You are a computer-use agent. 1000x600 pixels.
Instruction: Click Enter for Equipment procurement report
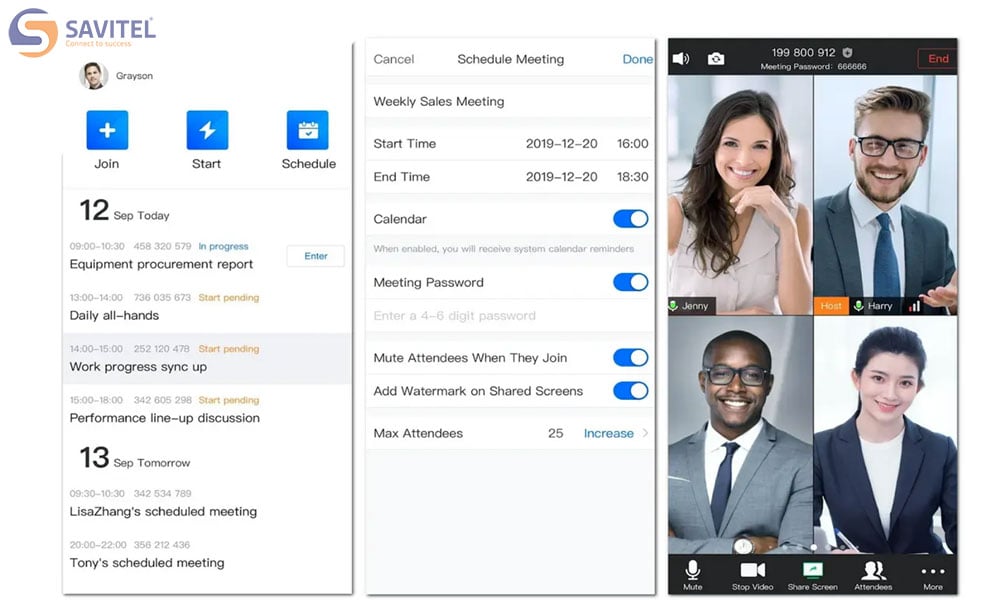click(x=315, y=256)
